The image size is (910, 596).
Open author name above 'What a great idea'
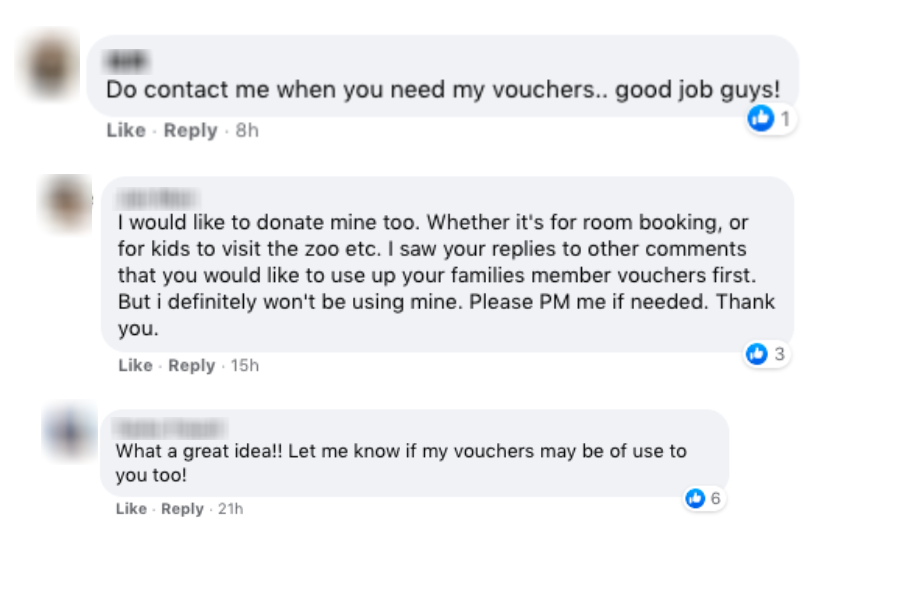point(170,427)
